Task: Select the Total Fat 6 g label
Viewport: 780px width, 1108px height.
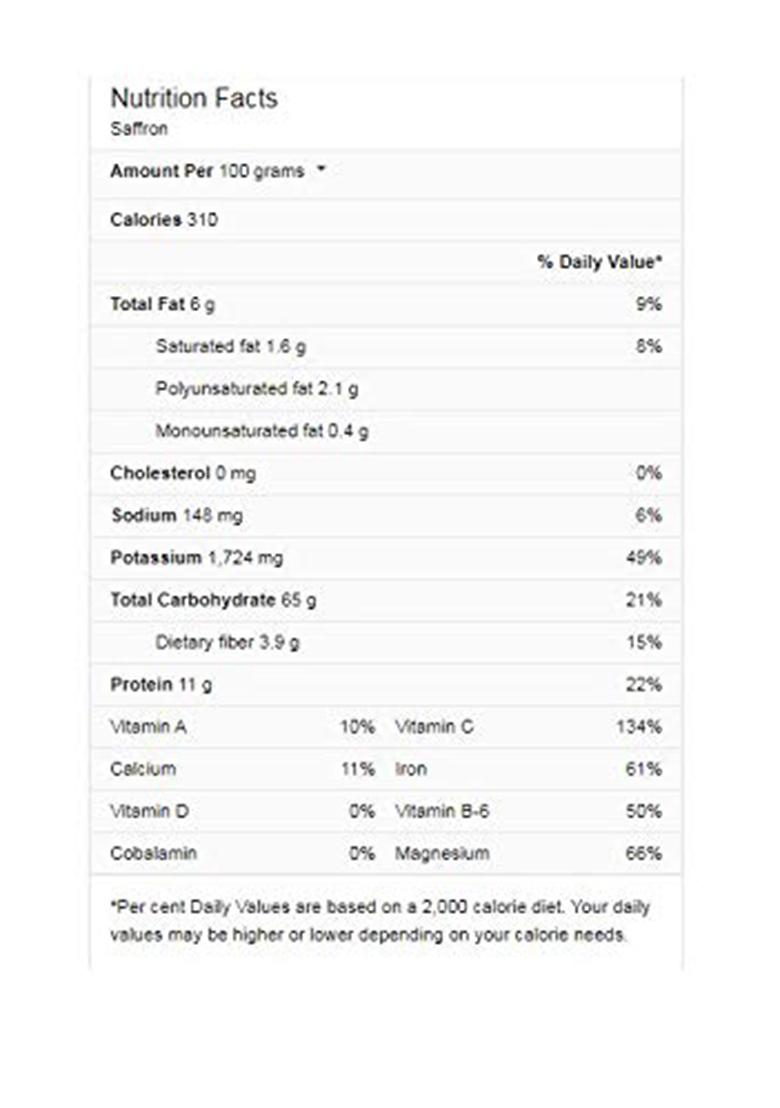Action: (x=162, y=304)
